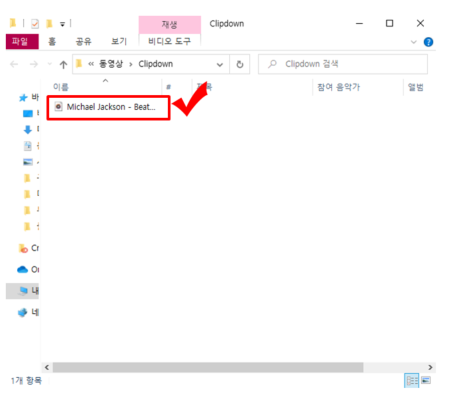
Task: Select the 보기 ribbon tab
Action: pyautogui.click(x=119, y=42)
